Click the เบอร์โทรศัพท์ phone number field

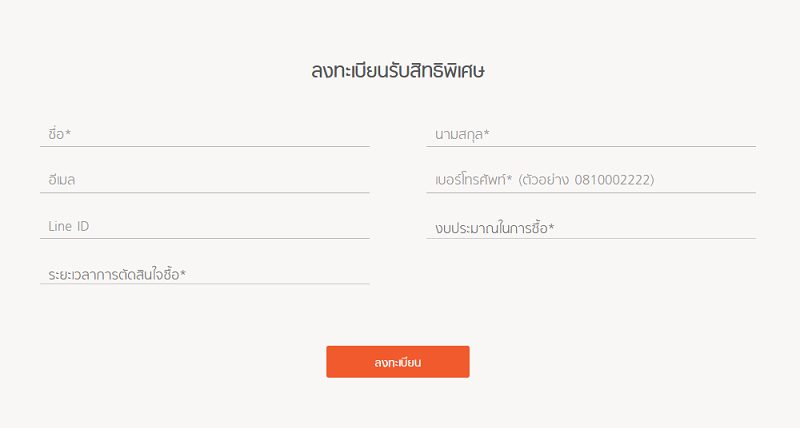590,180
